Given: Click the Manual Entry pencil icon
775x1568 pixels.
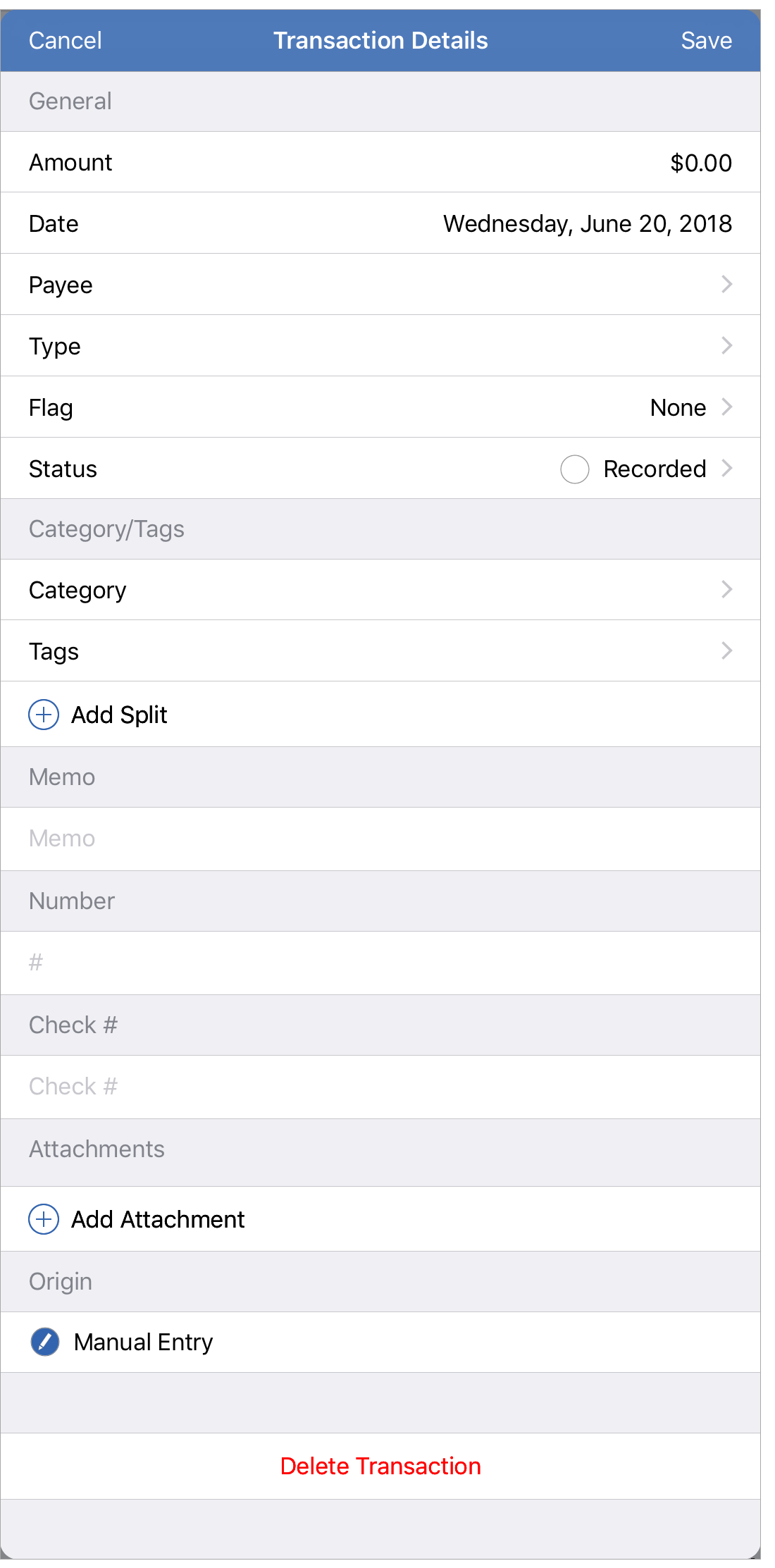Looking at the screenshot, I should click(45, 1342).
